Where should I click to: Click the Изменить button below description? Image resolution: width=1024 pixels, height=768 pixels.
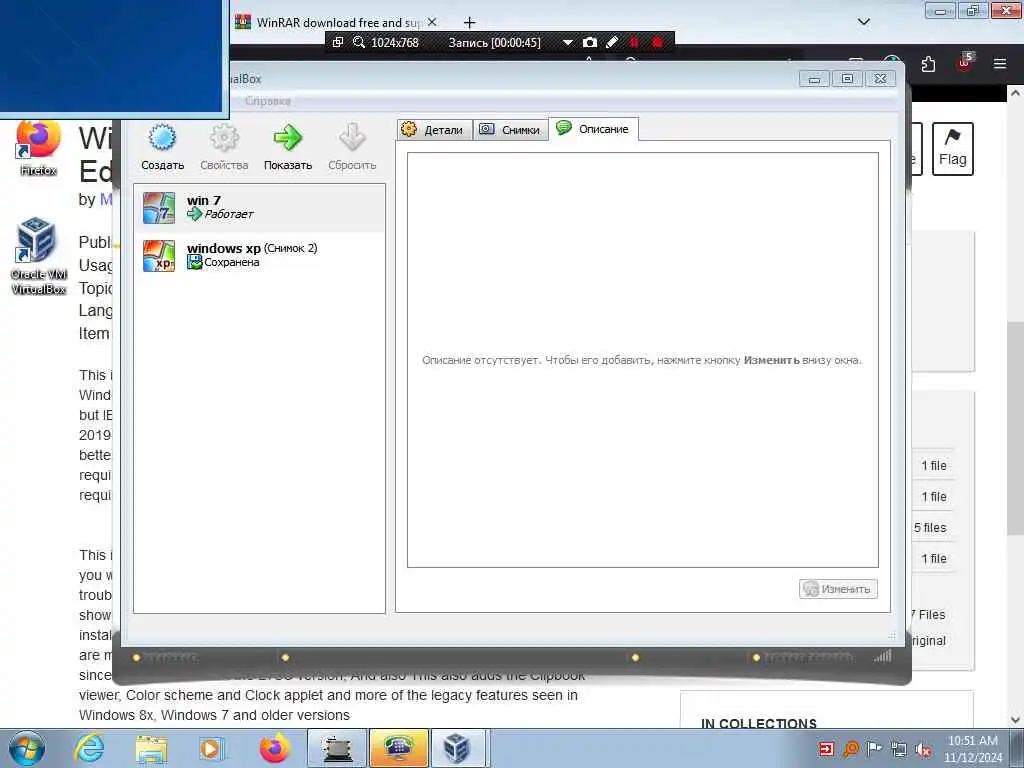838,589
